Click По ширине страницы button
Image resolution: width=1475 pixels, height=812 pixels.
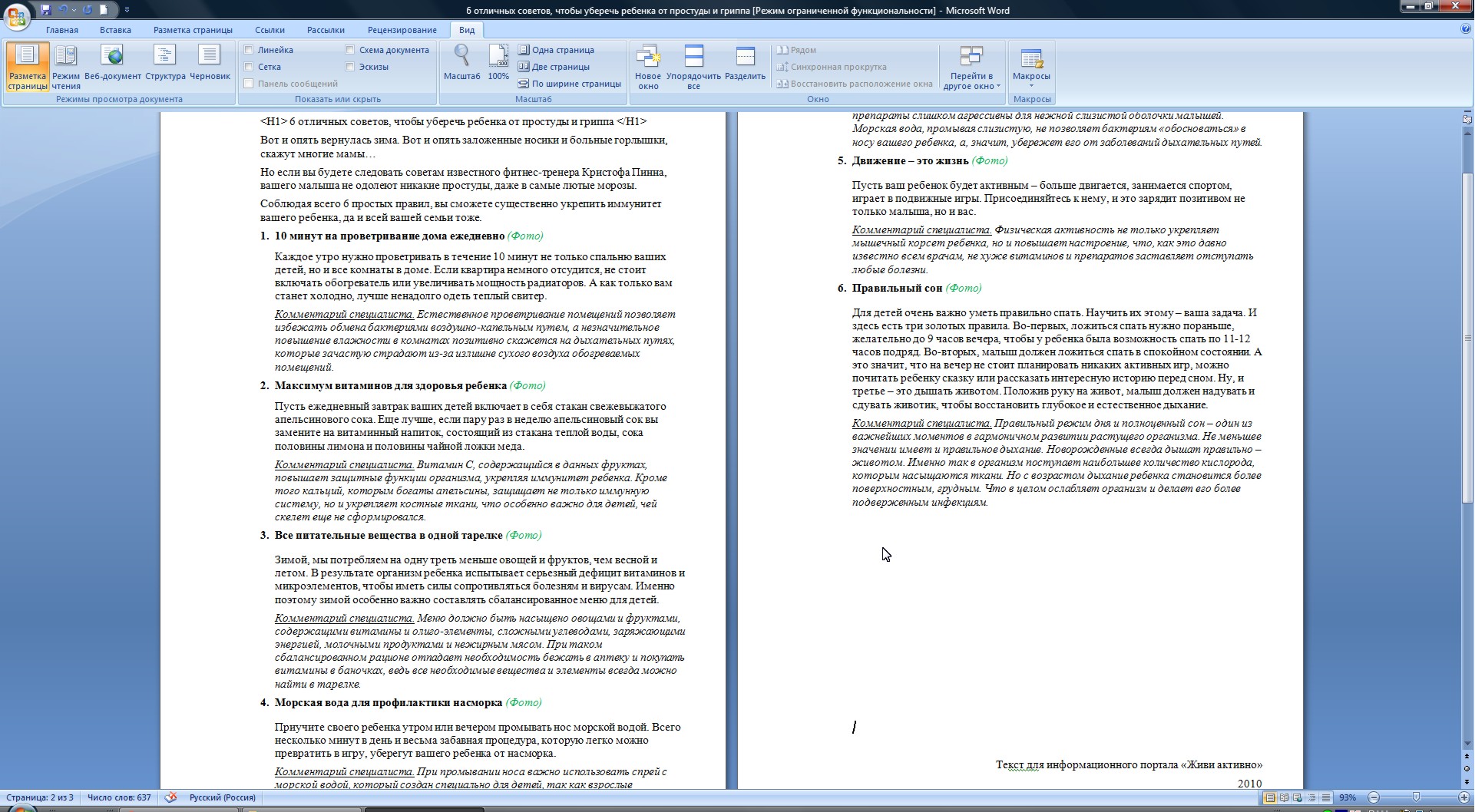[x=570, y=84]
